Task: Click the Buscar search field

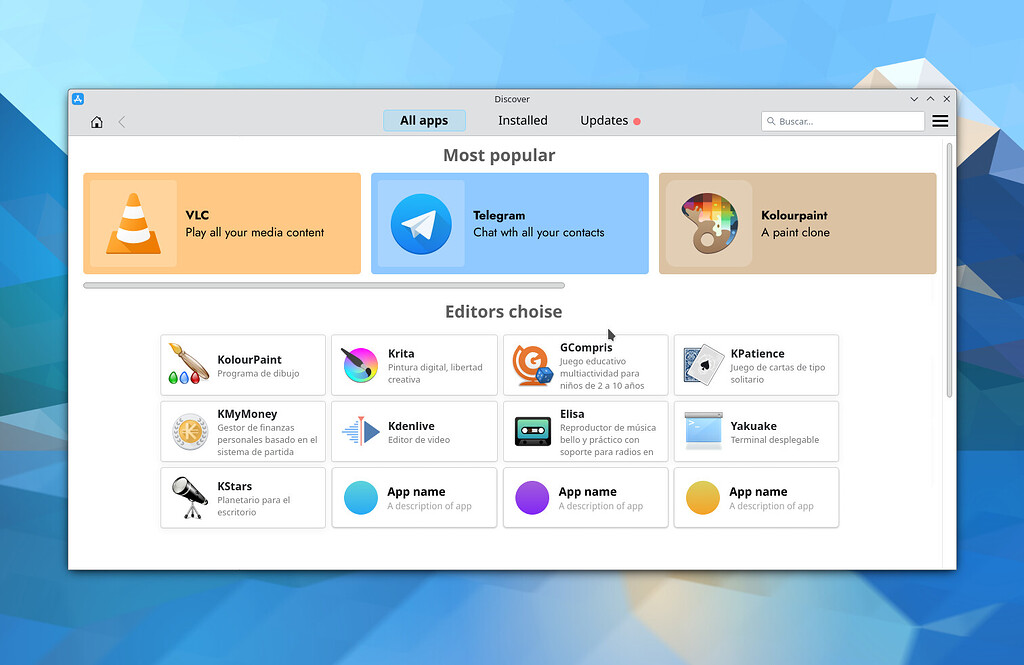Action: (x=843, y=120)
